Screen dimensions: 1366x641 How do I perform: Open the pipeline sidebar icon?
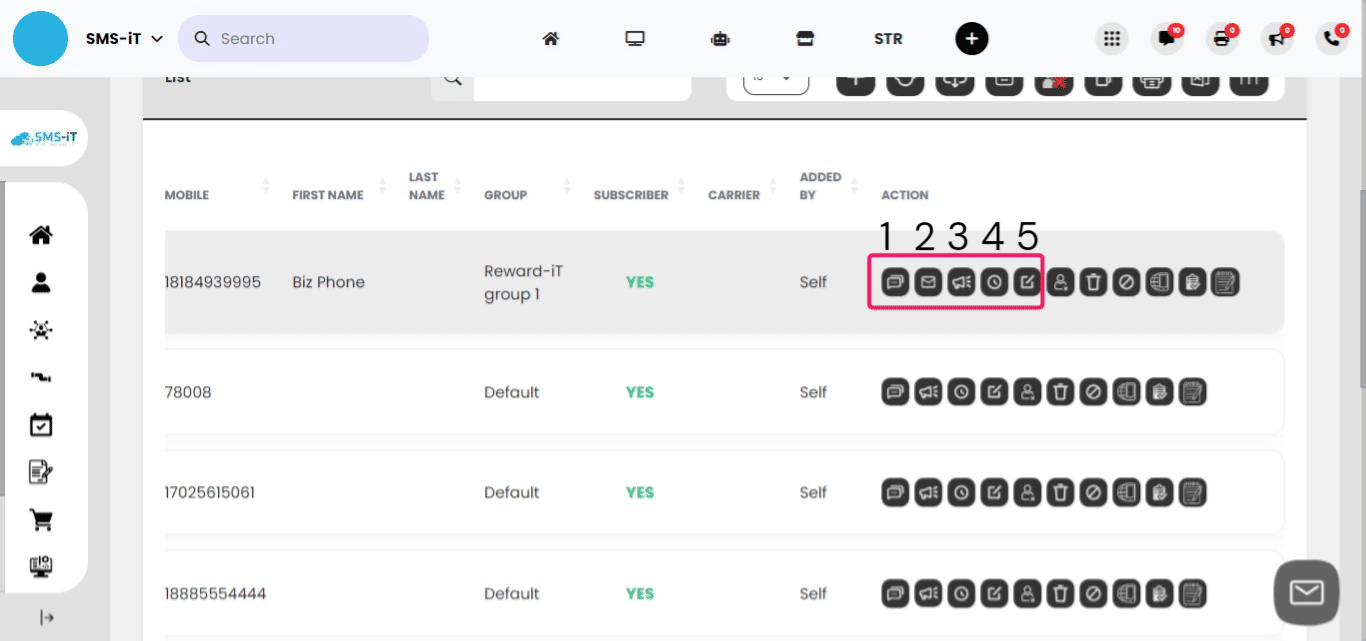pyautogui.click(x=41, y=378)
